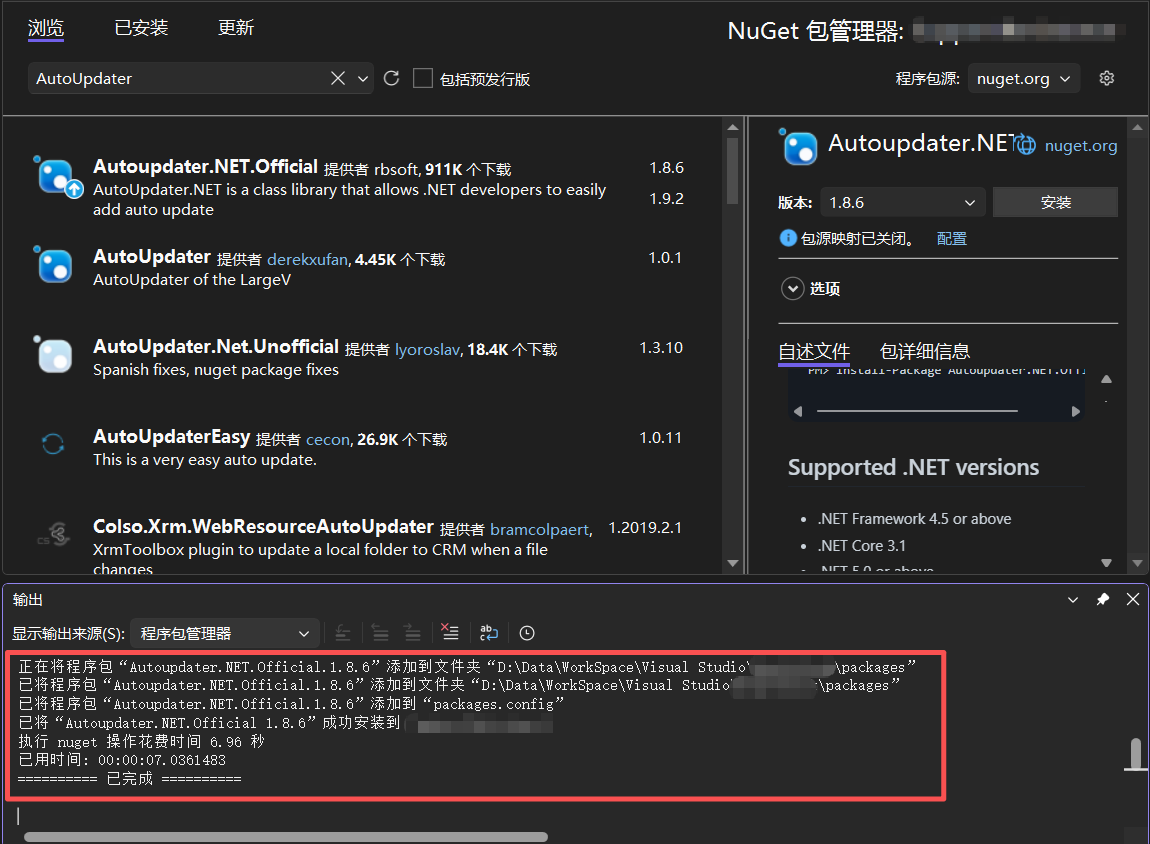Click '.NET Framework 4.5 or above' text
The image size is (1150, 844).
[914, 519]
